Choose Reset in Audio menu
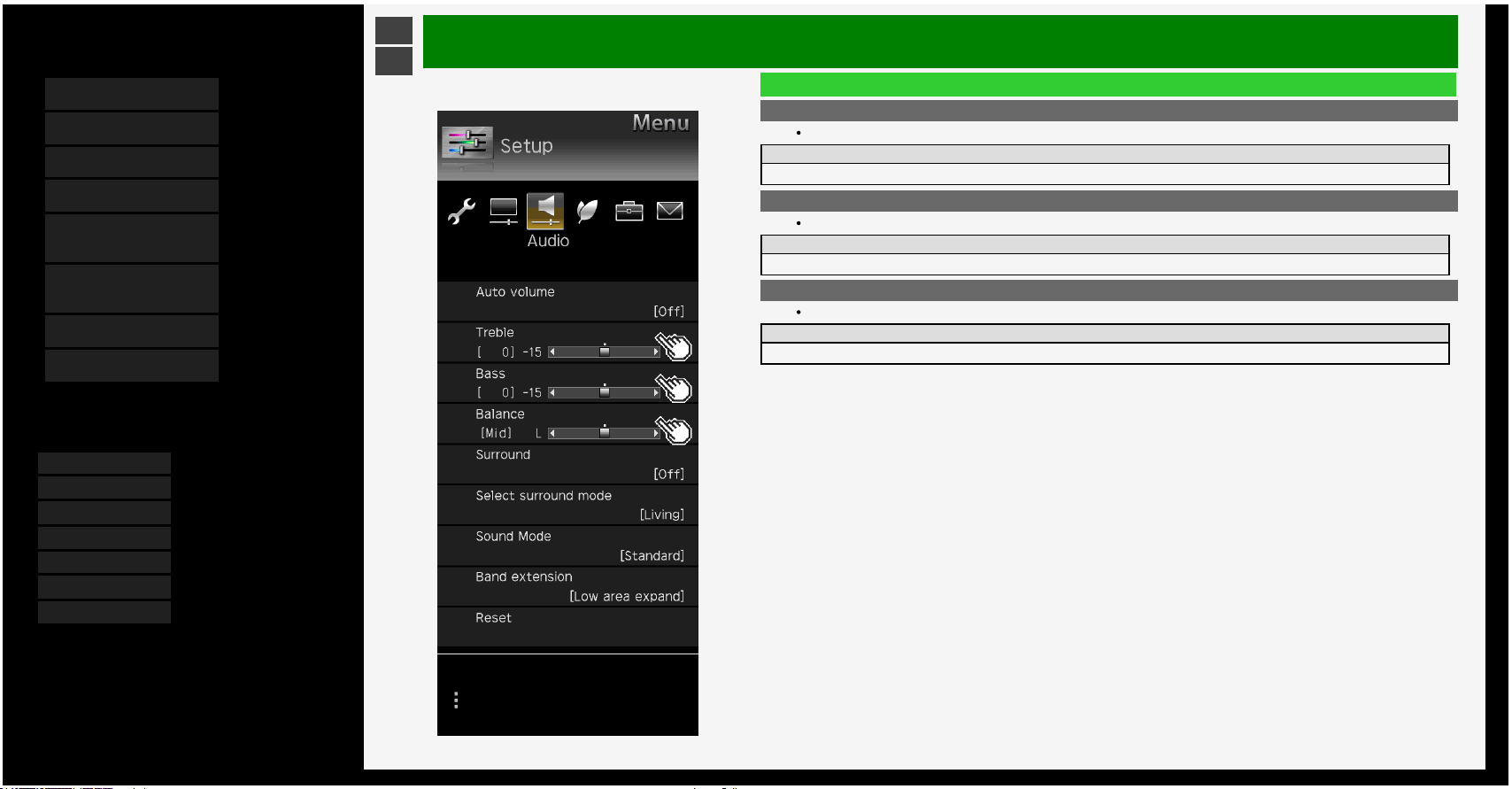1512x789 pixels. pyautogui.click(x=567, y=627)
